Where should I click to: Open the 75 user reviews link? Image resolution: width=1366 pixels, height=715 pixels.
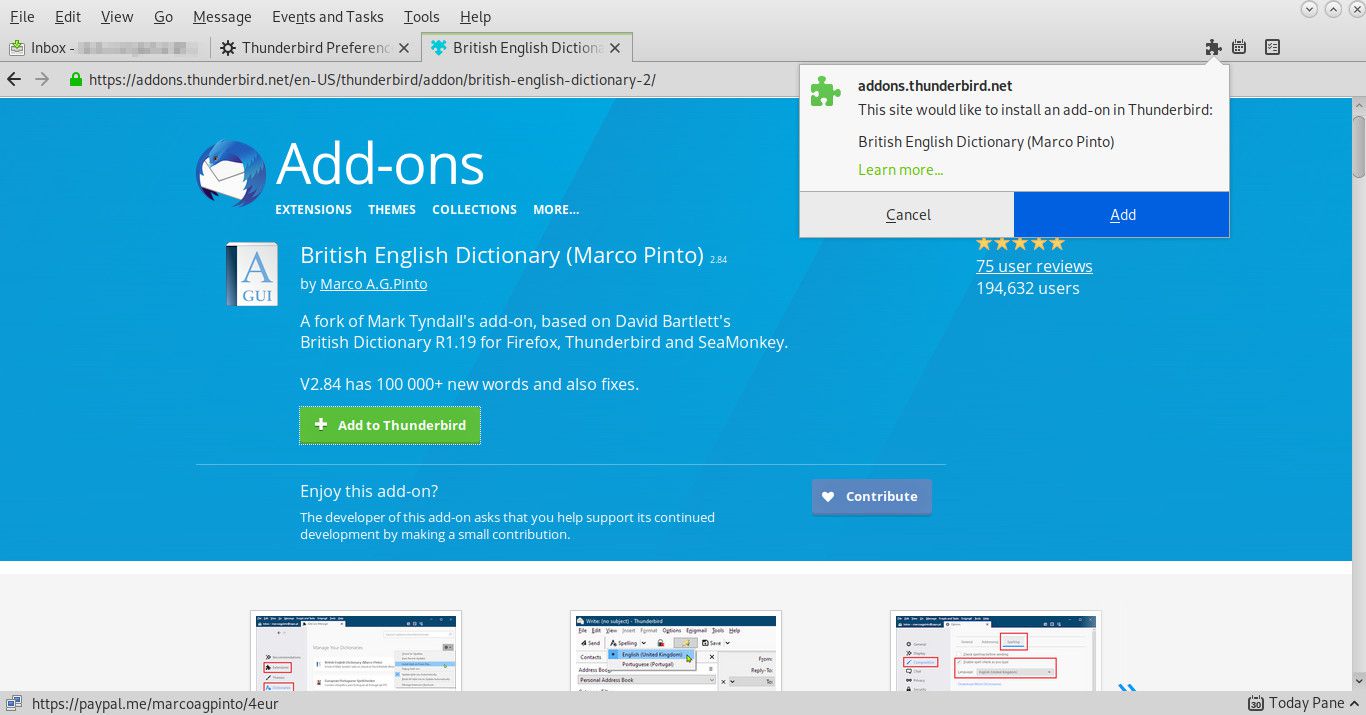[1034, 266]
